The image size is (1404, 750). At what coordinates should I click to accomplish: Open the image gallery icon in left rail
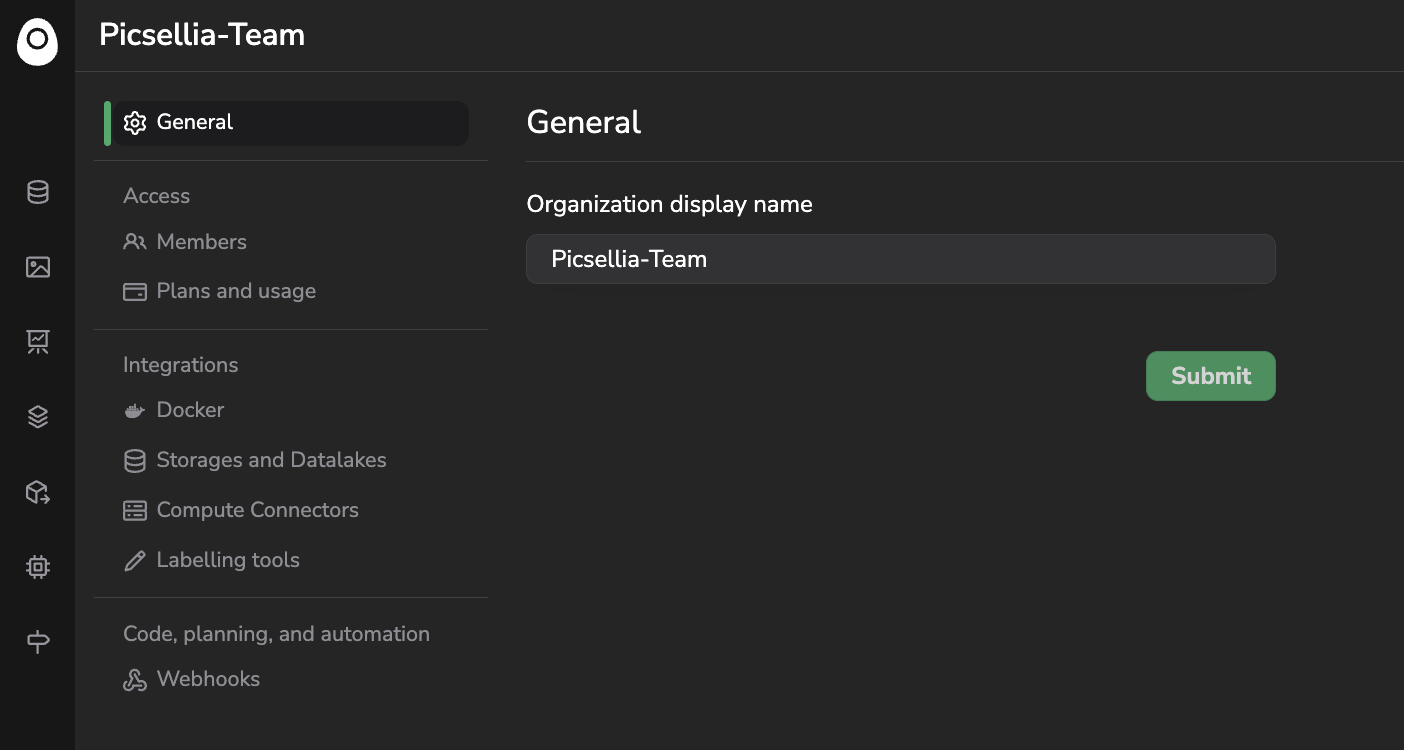coord(38,267)
